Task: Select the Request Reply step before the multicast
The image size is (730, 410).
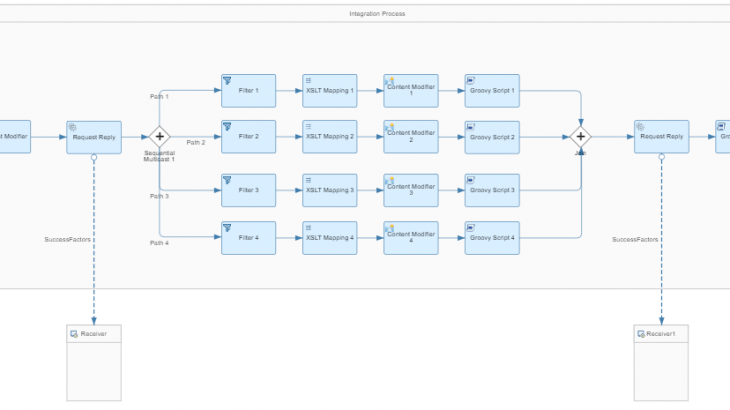Action: [94, 137]
